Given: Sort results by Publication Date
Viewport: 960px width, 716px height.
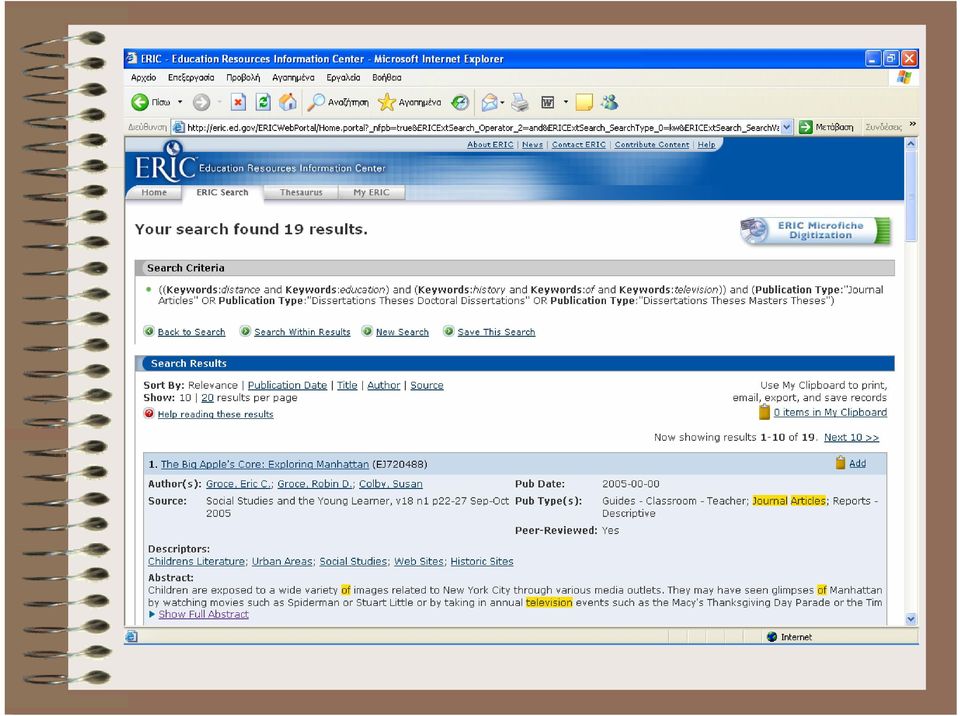Looking at the screenshot, I should (x=287, y=385).
